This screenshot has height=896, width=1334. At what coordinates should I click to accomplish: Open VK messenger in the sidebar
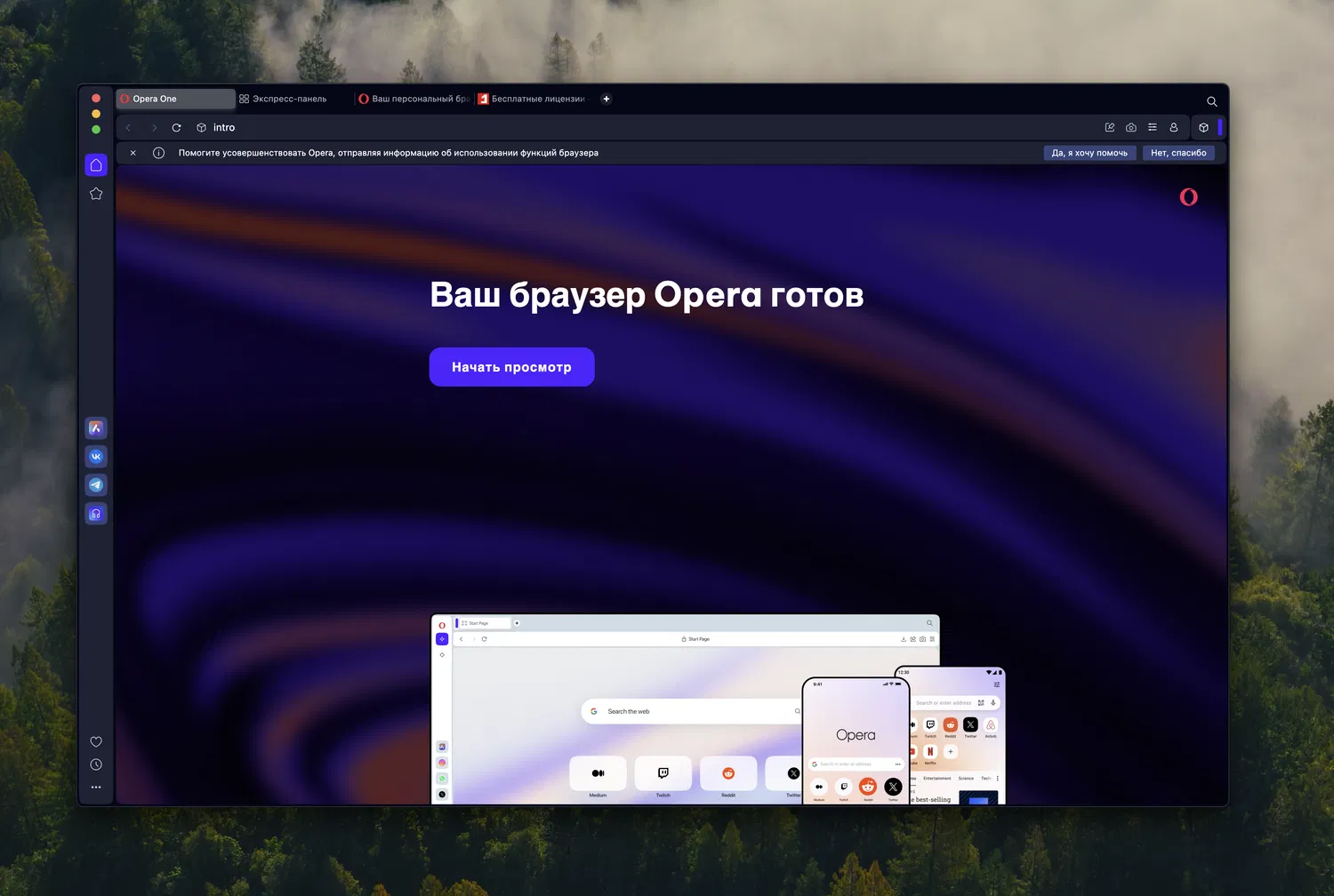click(x=96, y=457)
